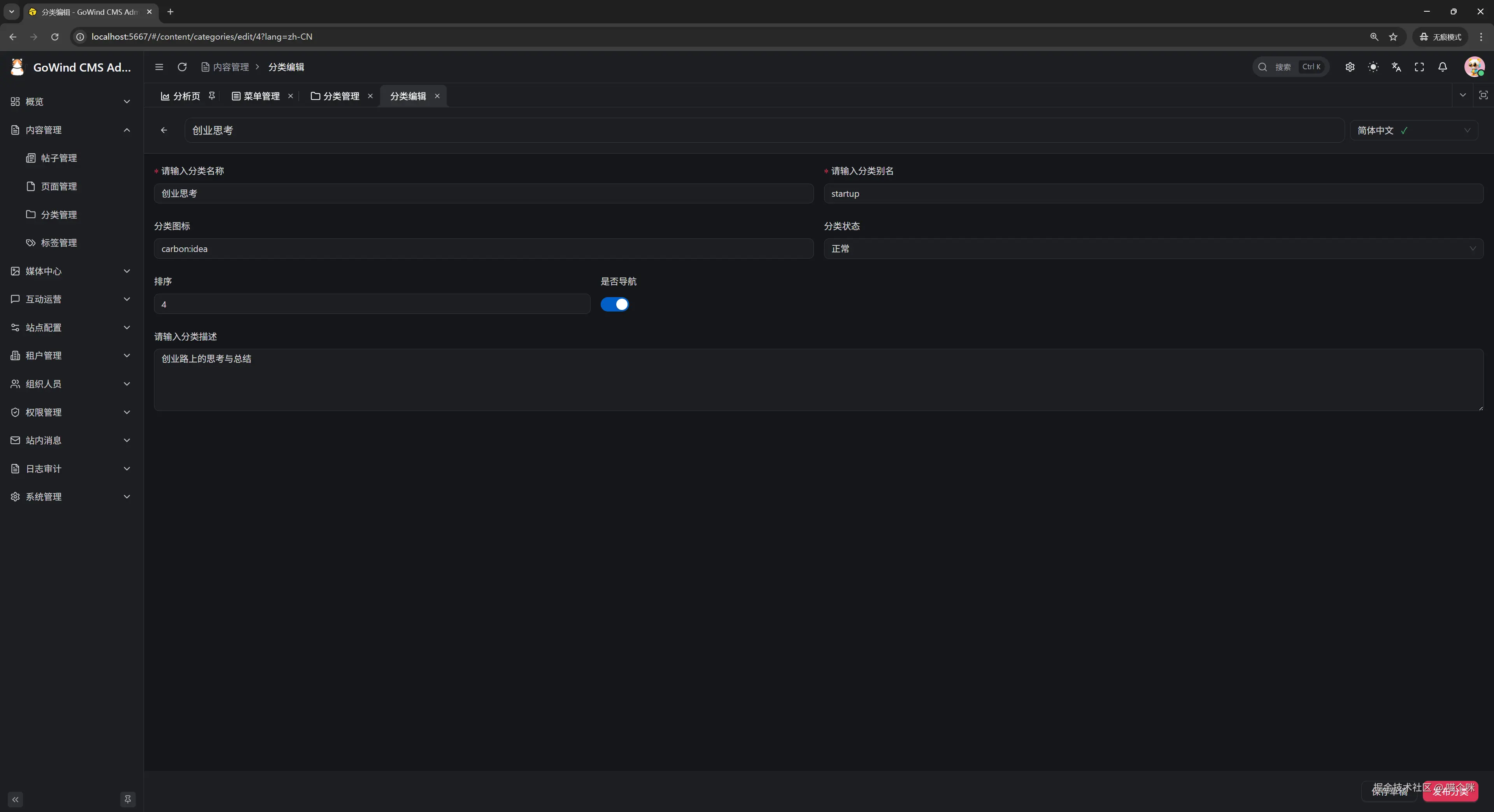Open the 分类状态 dropdown showing 正常
Image resolution: width=1494 pixels, height=812 pixels.
point(1153,248)
